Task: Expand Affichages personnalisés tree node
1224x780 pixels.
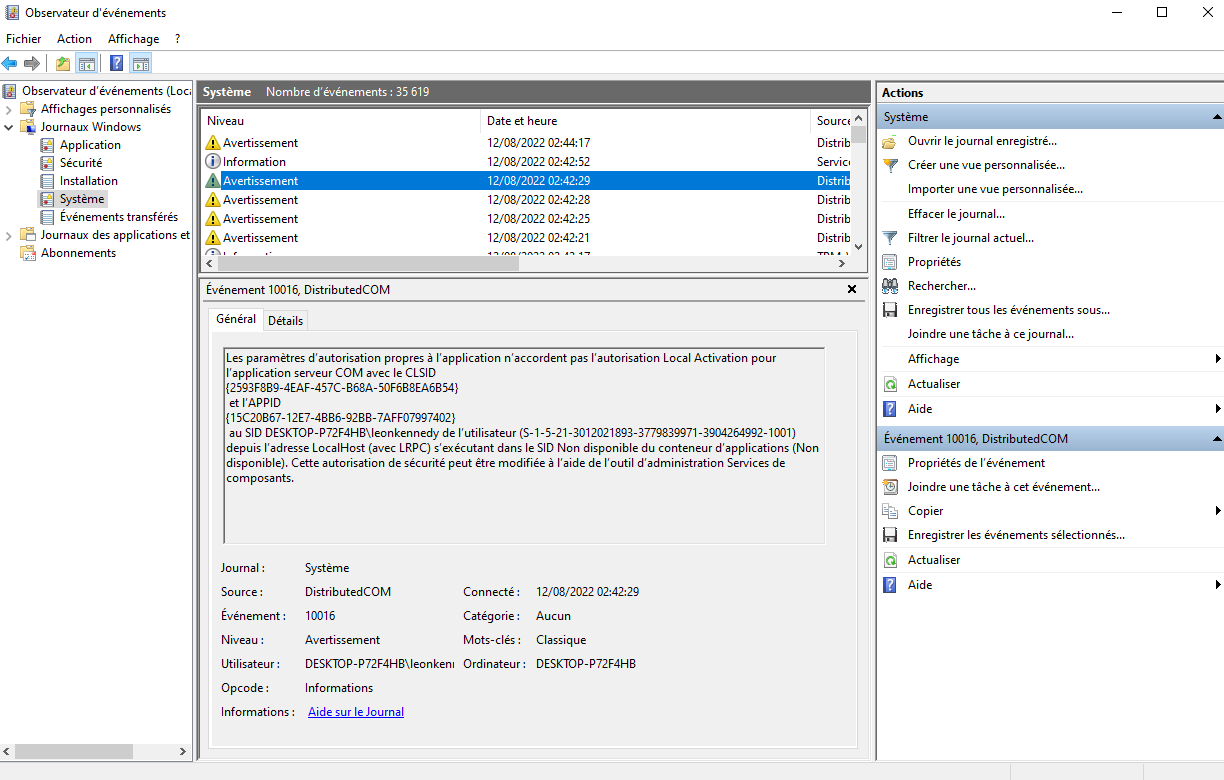Action: coord(9,109)
